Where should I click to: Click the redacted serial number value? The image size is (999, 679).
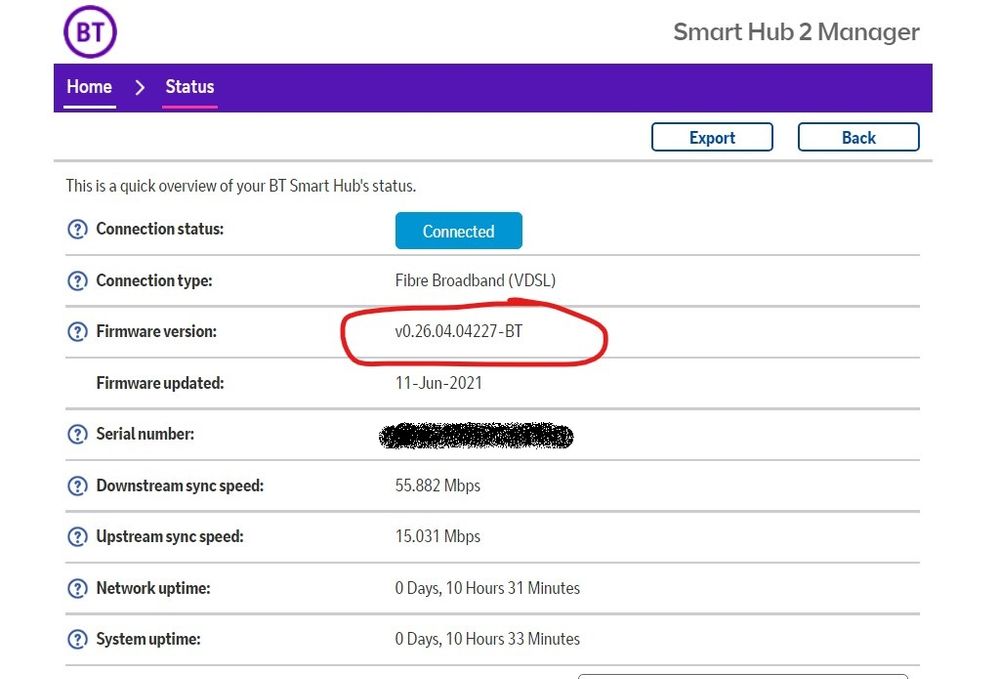pyautogui.click(x=476, y=436)
